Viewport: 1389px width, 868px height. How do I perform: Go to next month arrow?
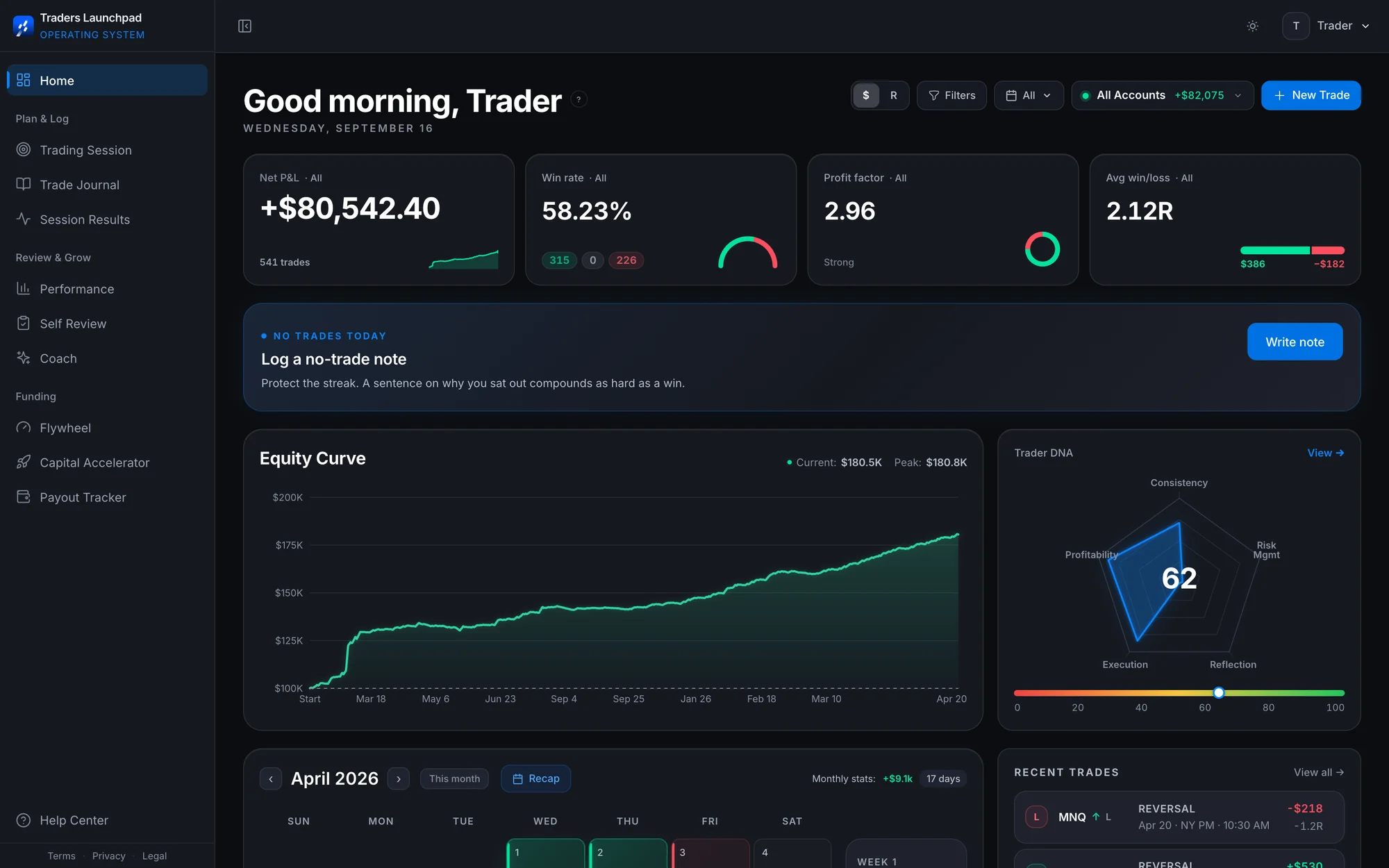[x=398, y=779]
